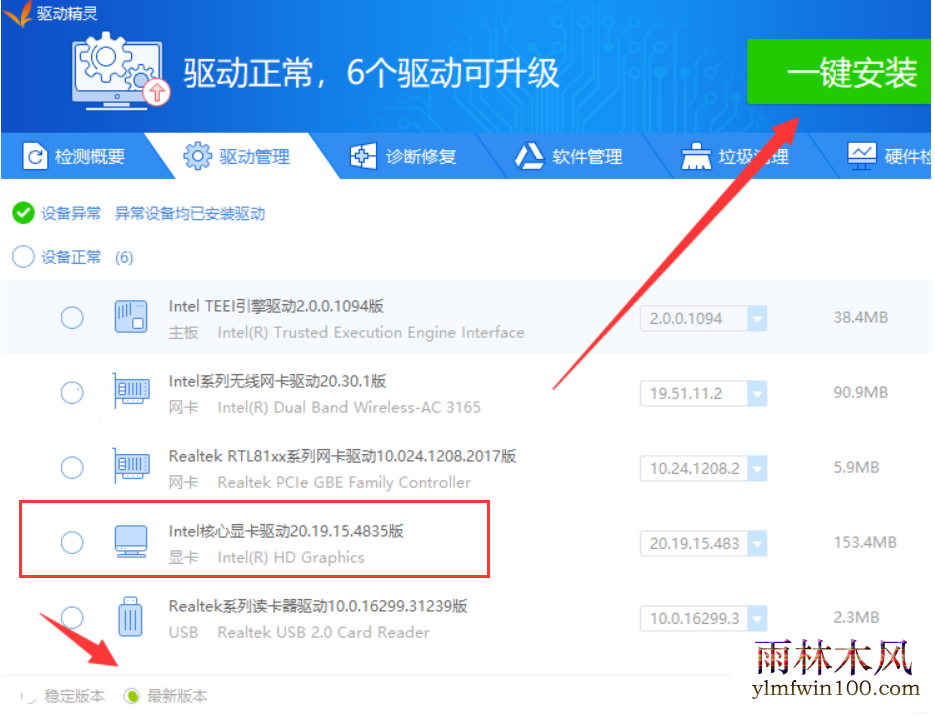The height and width of the screenshot is (717, 935).
Task: Select the Intel核心显卡驱动 checkbox
Action: point(72,542)
